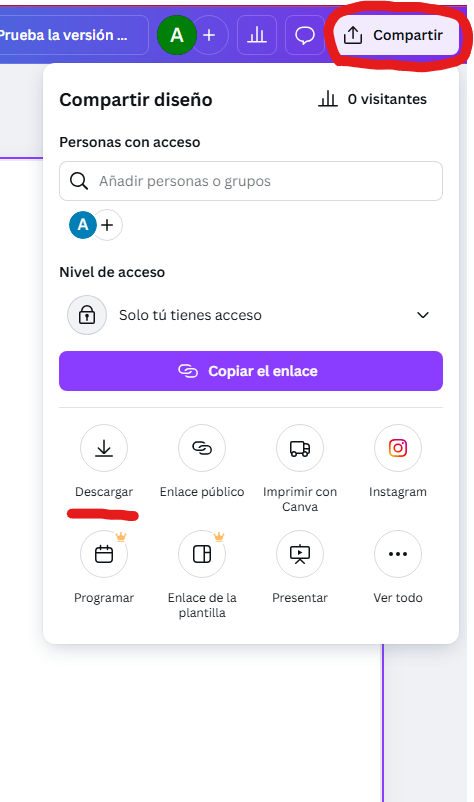Click the Descargar download icon

[104, 448]
